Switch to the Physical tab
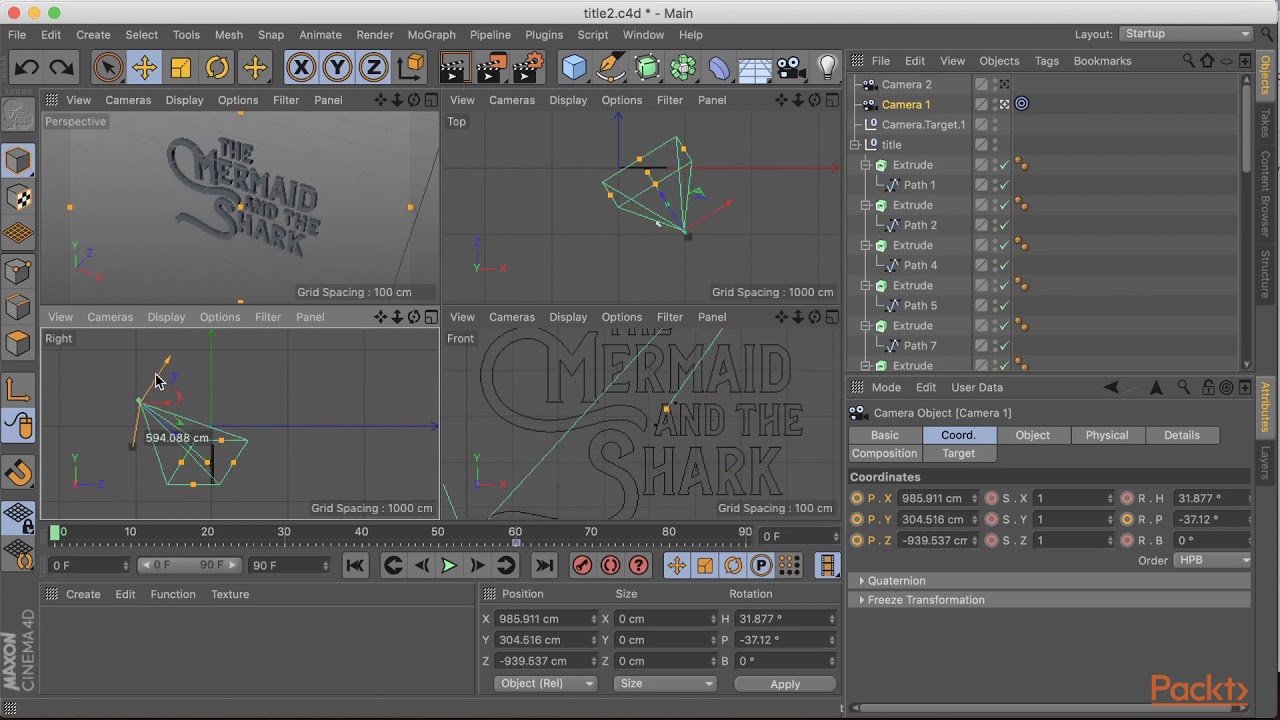Screen dimensions: 1280x720 pos(1106,435)
